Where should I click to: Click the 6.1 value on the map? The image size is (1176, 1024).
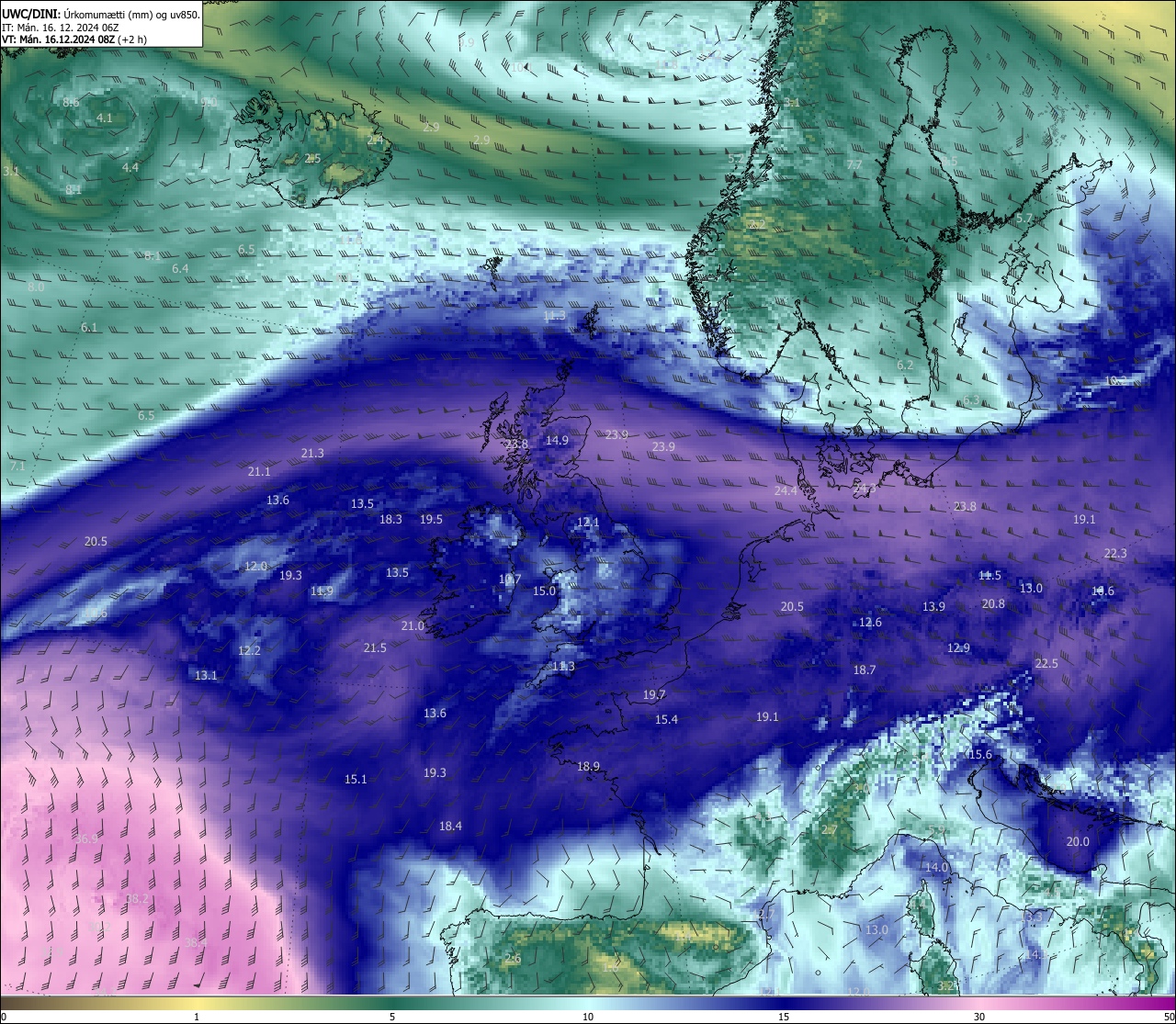coord(88,327)
